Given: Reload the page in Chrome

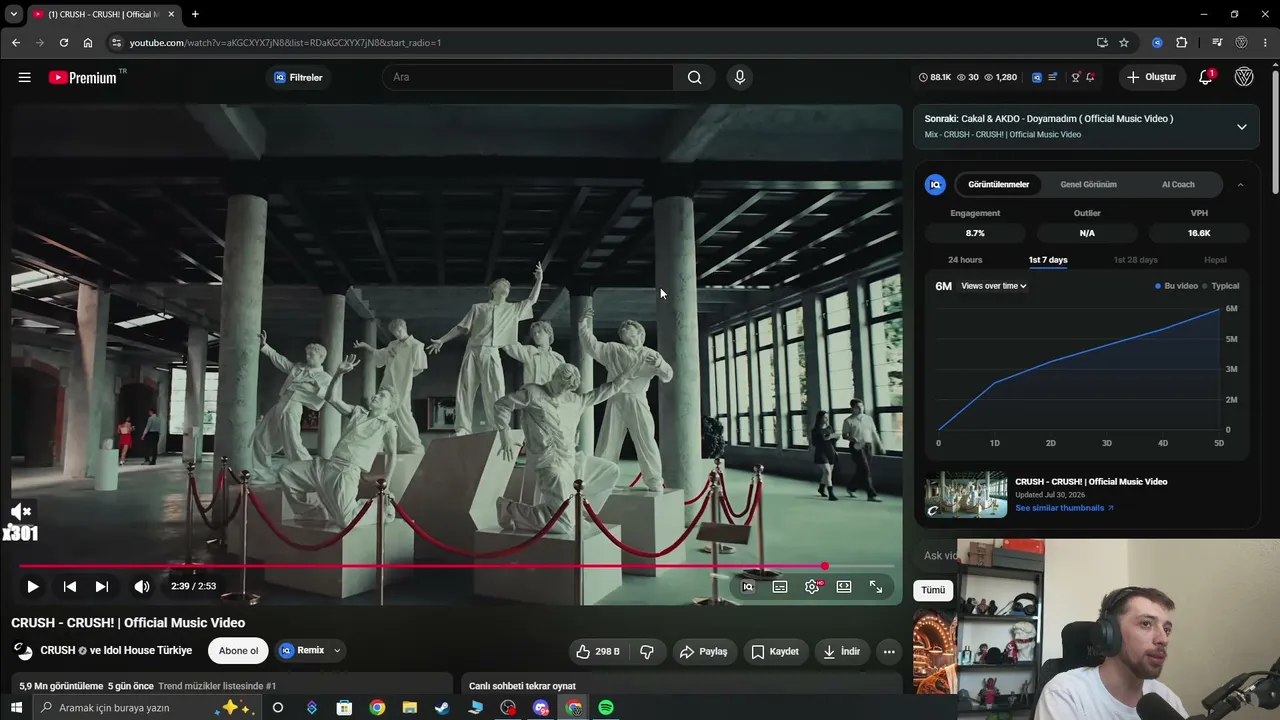Looking at the screenshot, I should point(64,43).
